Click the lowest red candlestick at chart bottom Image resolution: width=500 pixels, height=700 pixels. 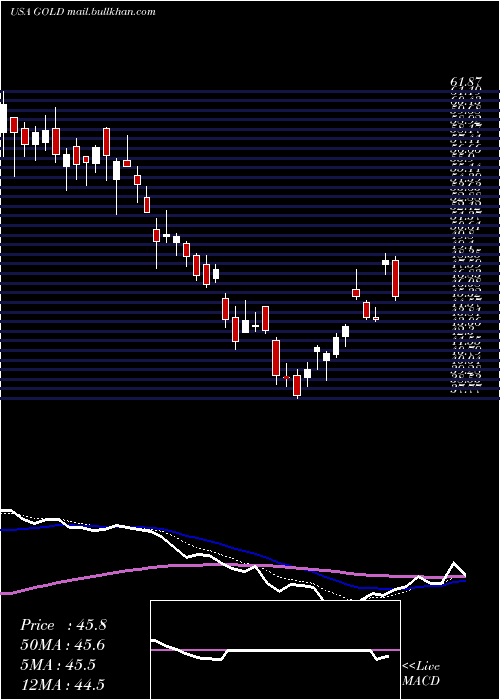(x=297, y=385)
